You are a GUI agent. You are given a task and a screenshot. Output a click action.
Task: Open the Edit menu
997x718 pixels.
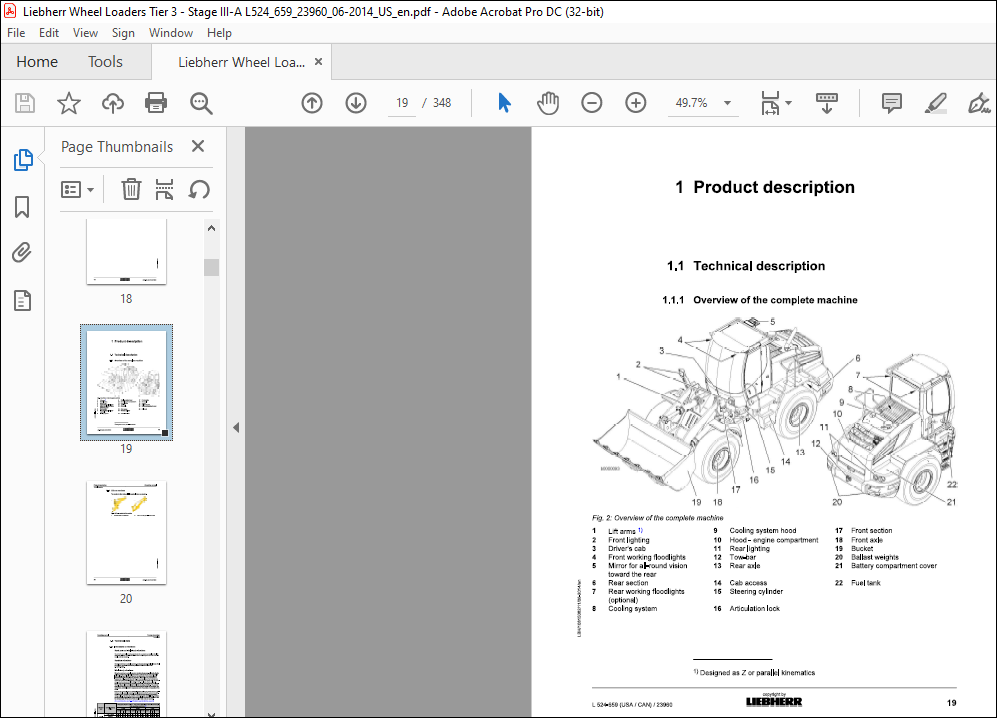[x=49, y=33]
